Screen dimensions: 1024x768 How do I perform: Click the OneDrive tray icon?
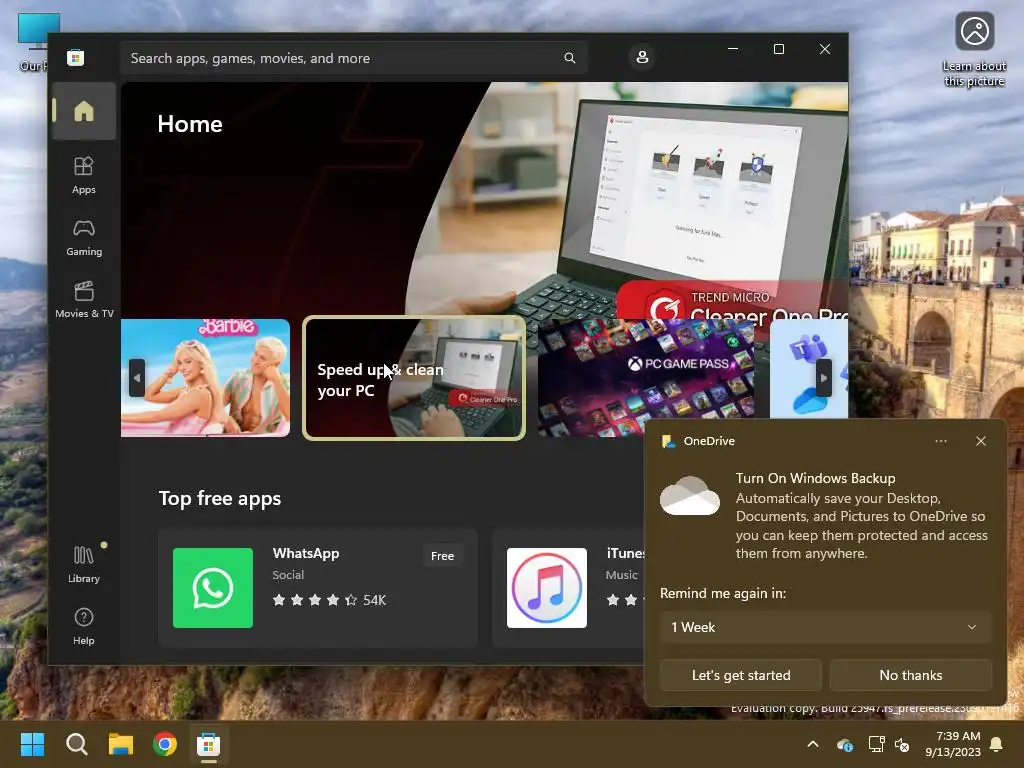pyautogui.click(x=844, y=744)
